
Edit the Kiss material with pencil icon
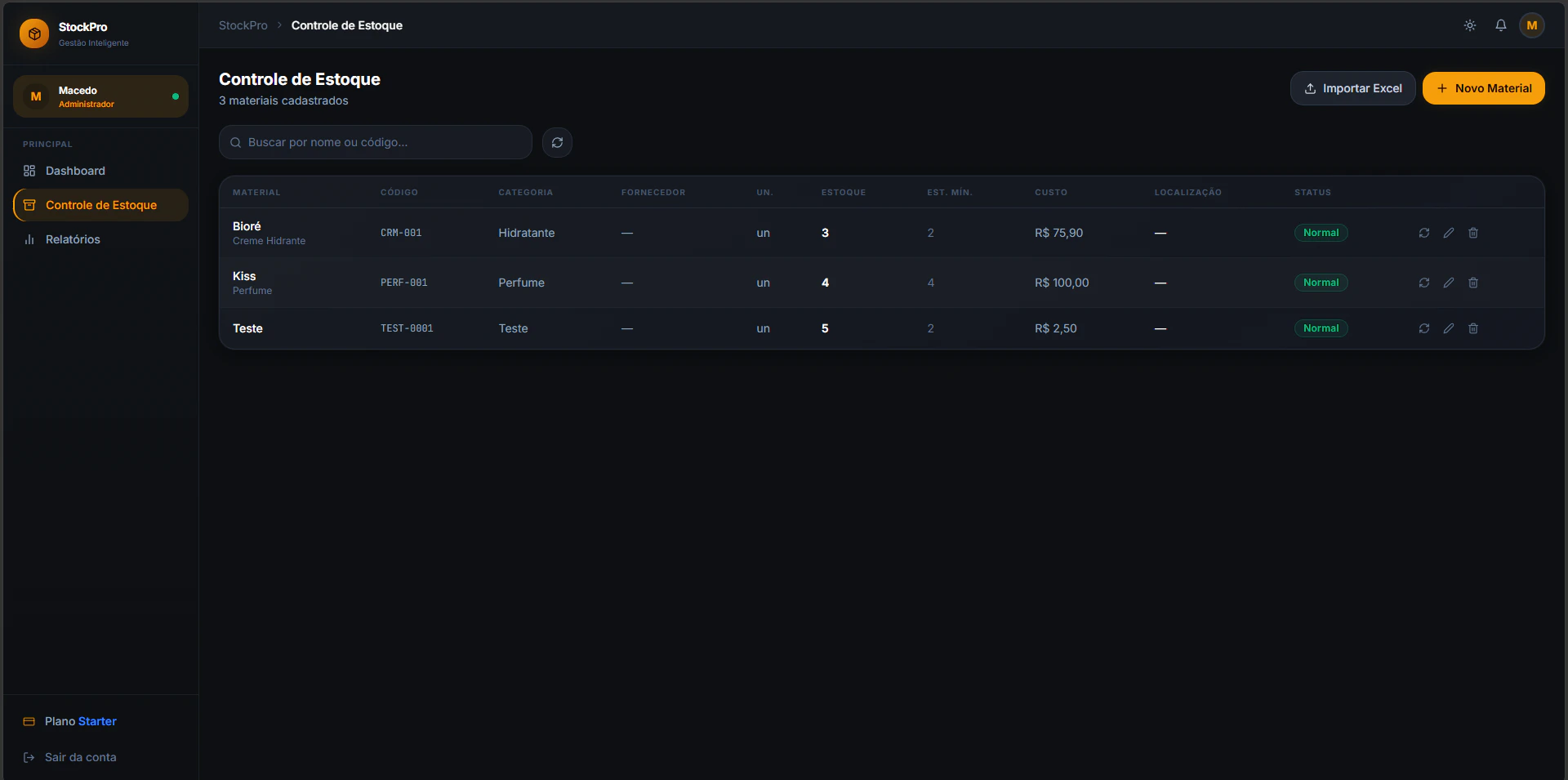pyautogui.click(x=1449, y=283)
